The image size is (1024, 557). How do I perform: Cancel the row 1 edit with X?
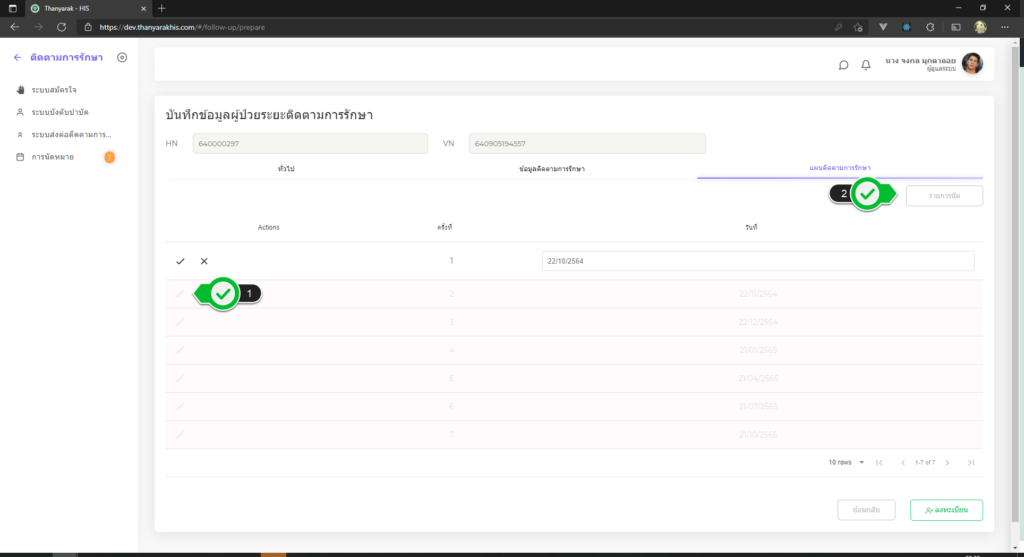click(204, 261)
